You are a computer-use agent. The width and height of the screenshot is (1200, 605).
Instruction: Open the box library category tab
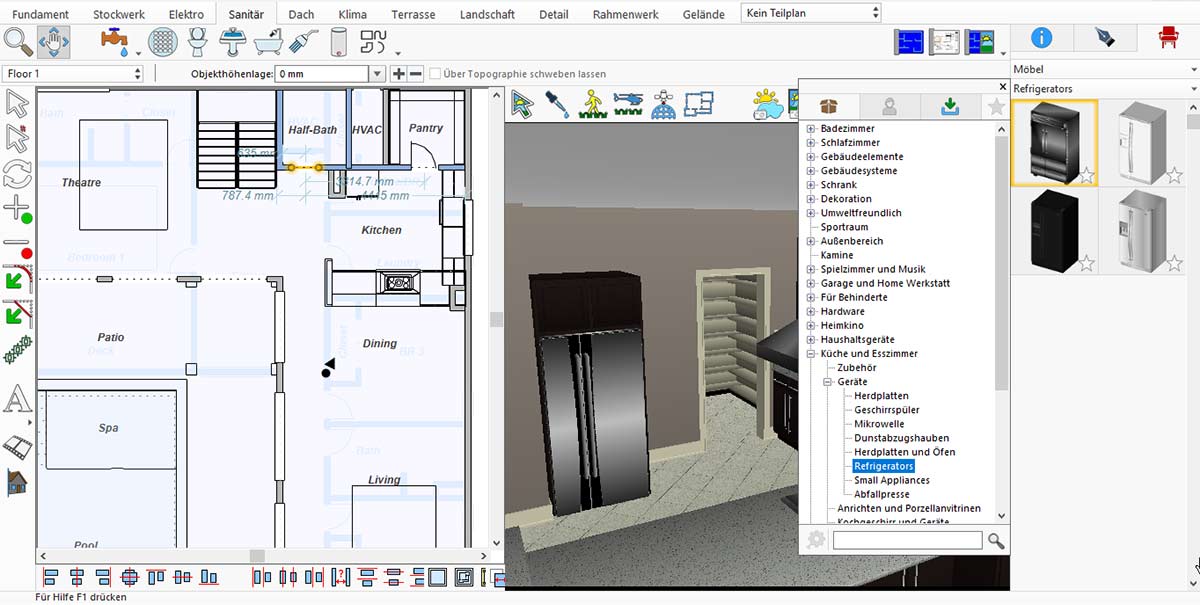click(827, 107)
